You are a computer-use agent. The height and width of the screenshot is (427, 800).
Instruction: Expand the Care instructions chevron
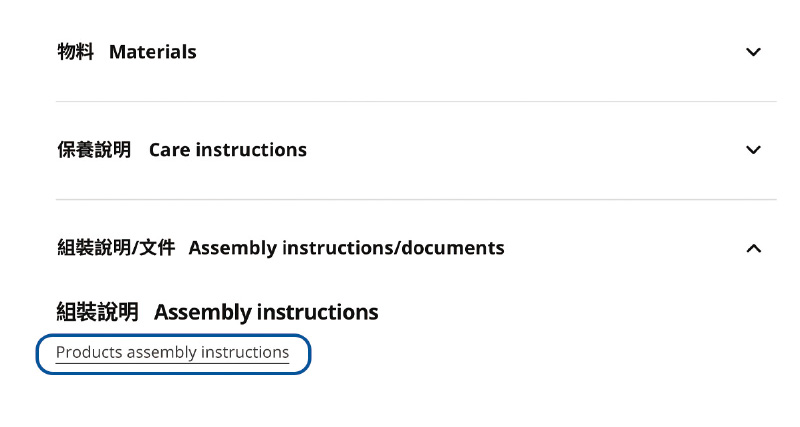tap(754, 150)
